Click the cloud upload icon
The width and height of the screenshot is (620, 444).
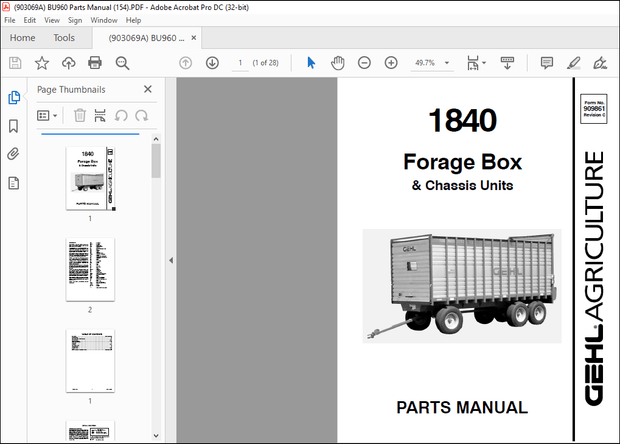(68, 63)
